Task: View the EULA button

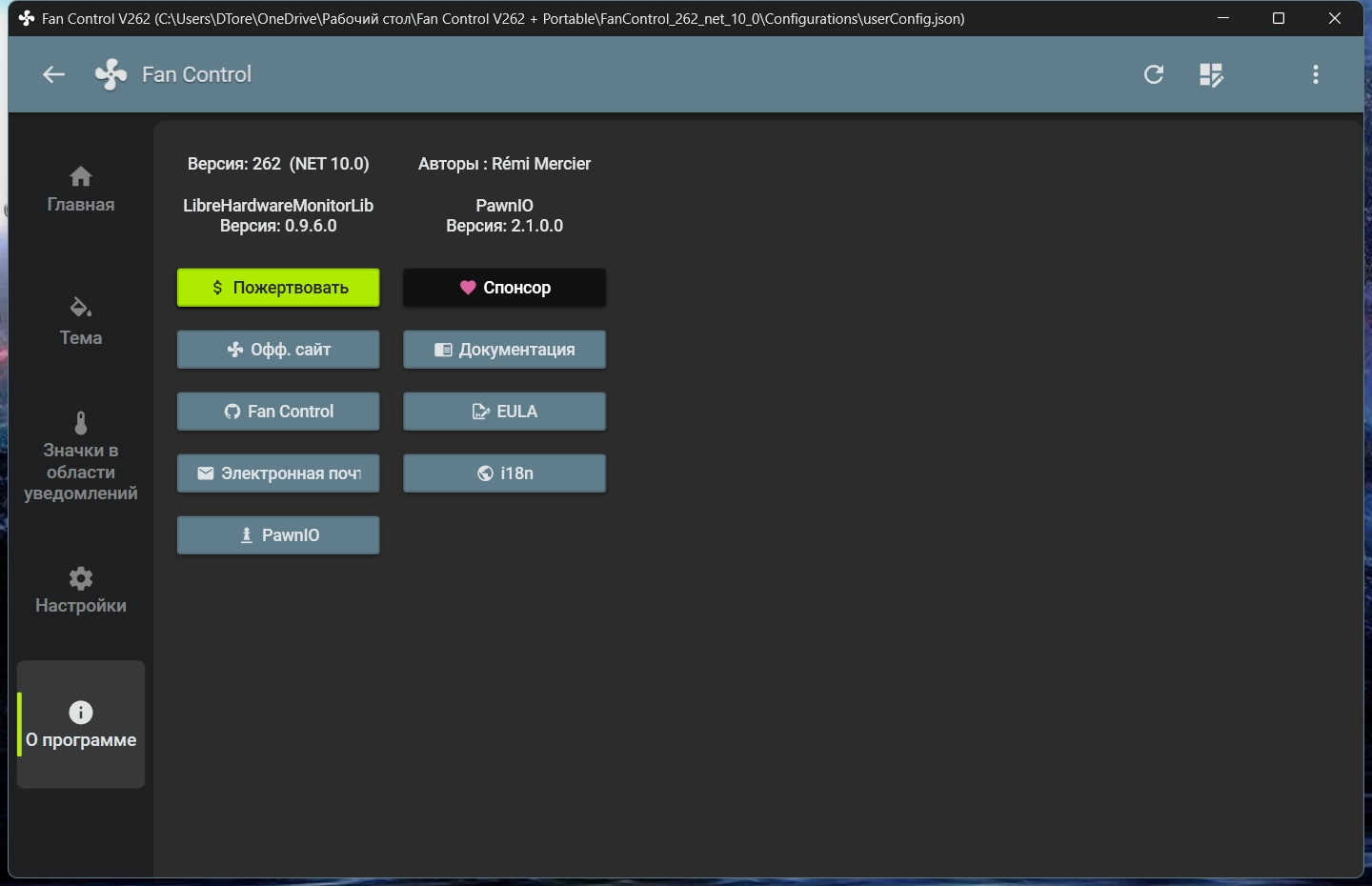Action: coord(504,412)
